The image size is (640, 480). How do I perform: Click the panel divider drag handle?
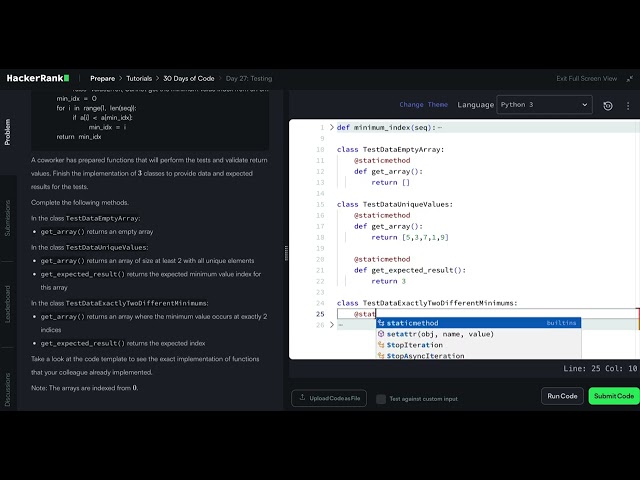tap(286, 253)
